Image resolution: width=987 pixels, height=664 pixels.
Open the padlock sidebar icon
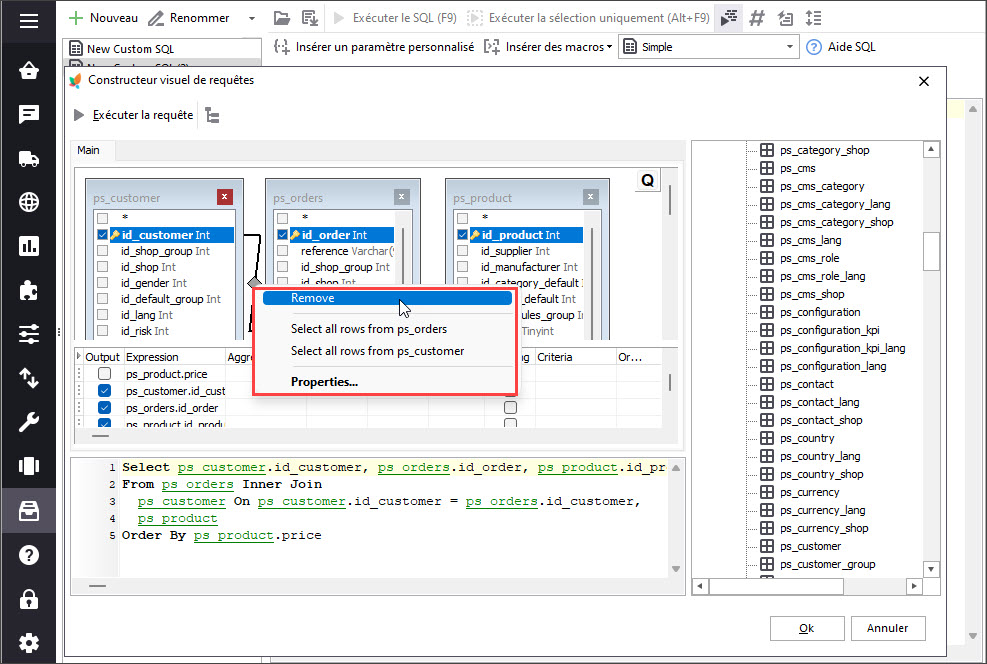(29, 599)
